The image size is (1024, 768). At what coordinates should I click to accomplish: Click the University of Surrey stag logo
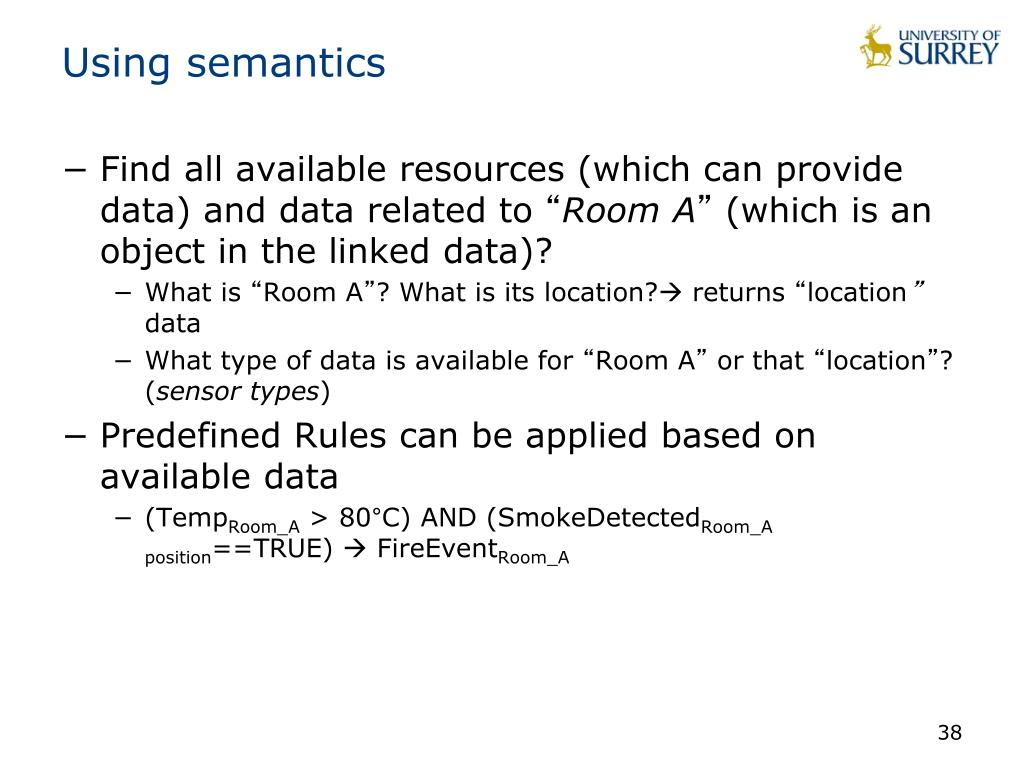(x=875, y=46)
